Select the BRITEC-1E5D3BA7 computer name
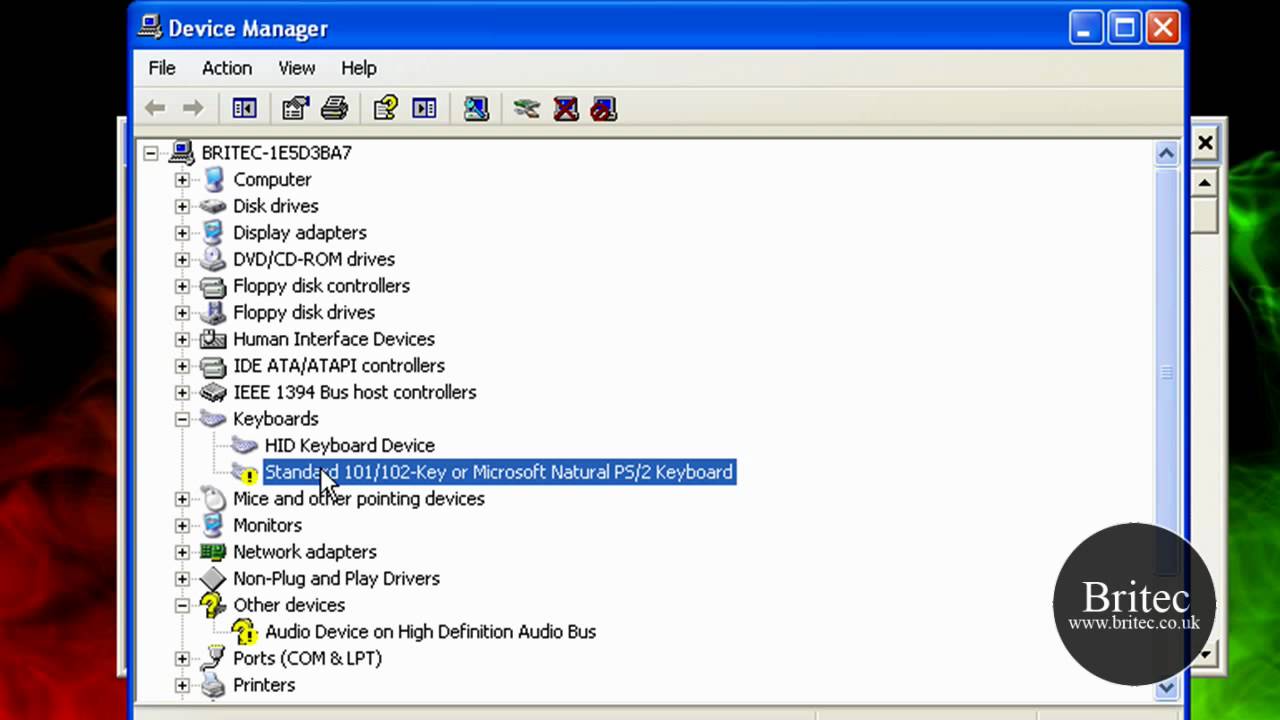Image resolution: width=1280 pixels, height=720 pixels. click(277, 153)
